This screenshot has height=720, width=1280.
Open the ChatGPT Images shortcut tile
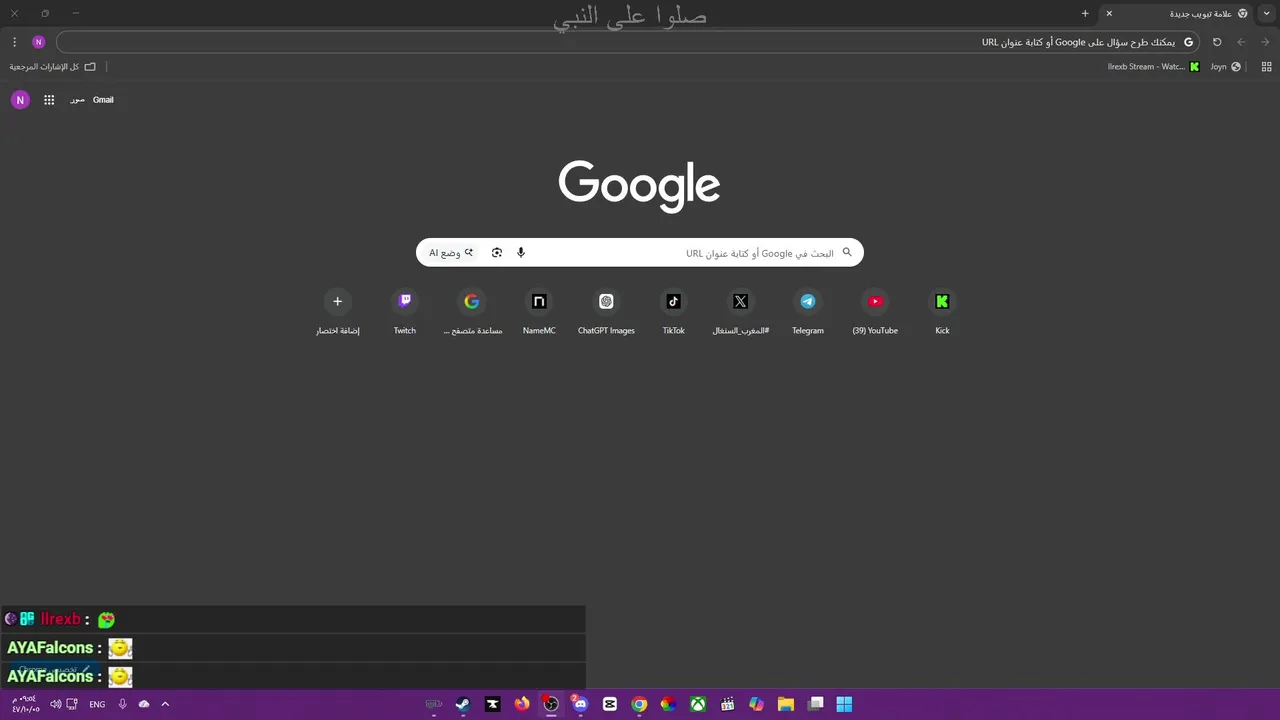pyautogui.click(x=606, y=301)
